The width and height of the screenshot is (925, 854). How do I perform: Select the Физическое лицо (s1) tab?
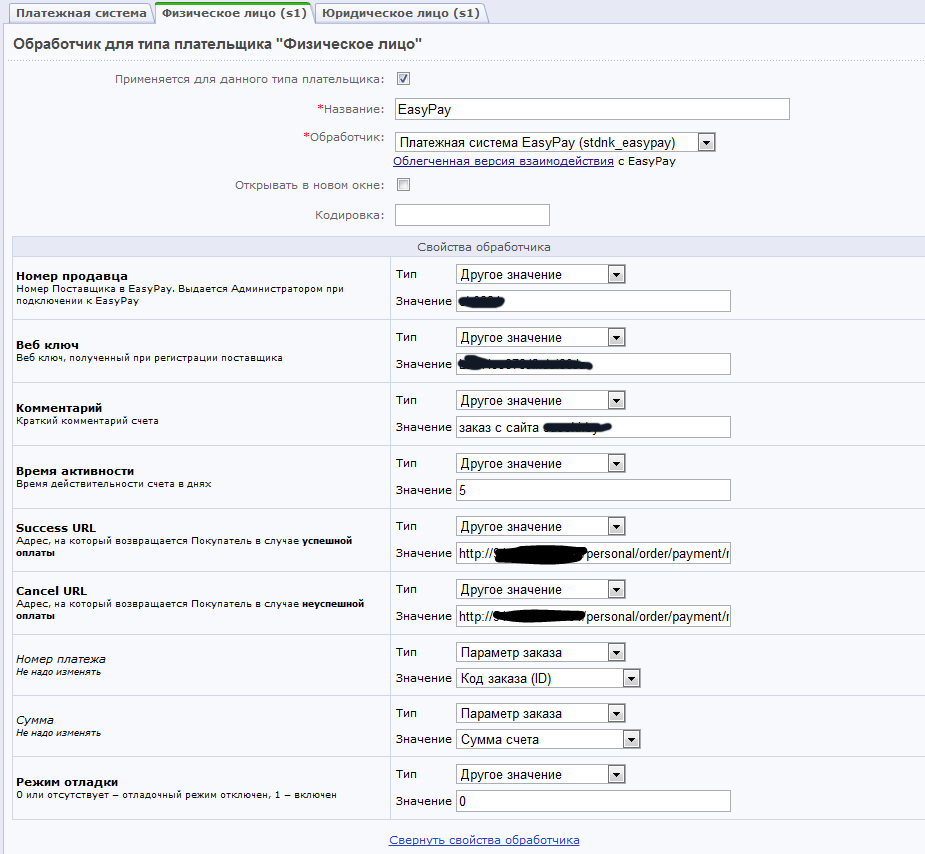pyautogui.click(x=234, y=12)
